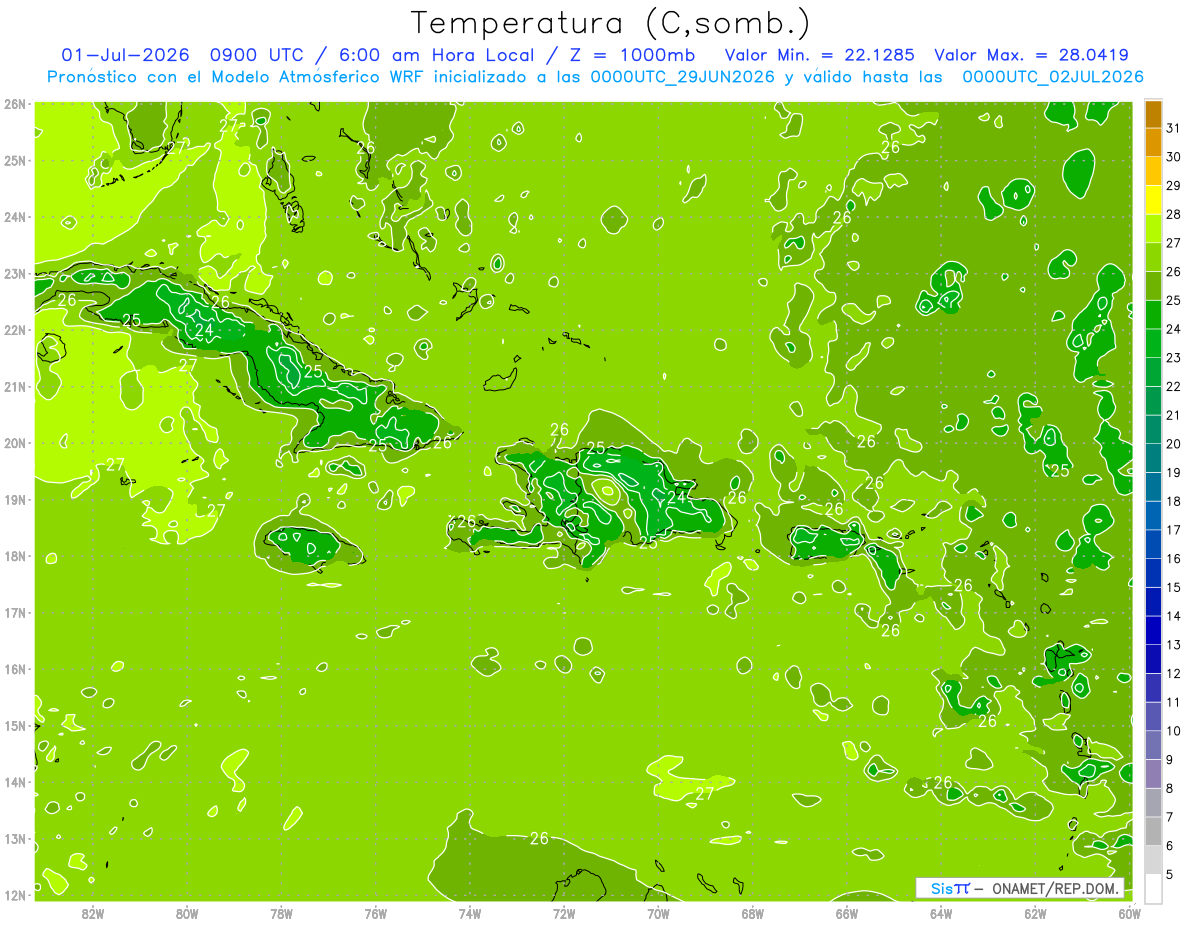This screenshot has width=1200, height=927.
Task: Click the 23N latitude axis label
Action: (x=14, y=273)
